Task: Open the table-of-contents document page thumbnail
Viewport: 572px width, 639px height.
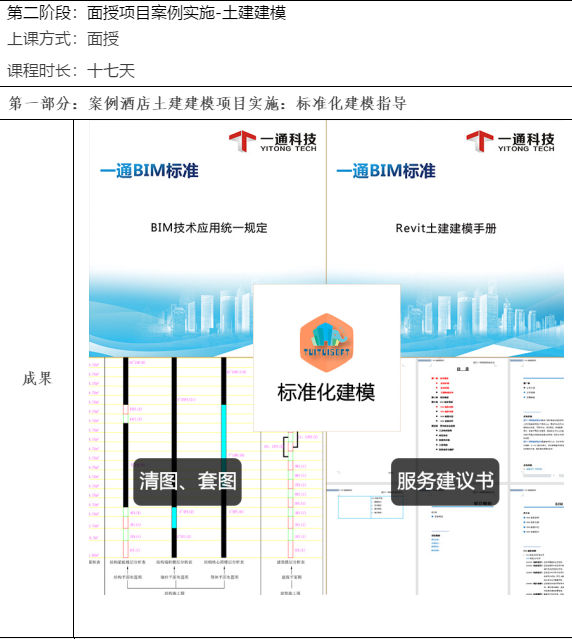Action: pos(462,420)
